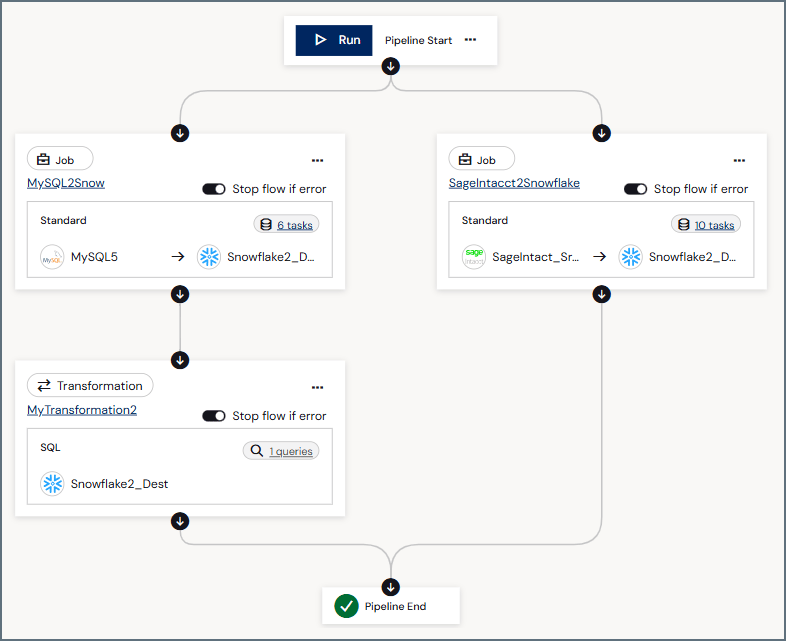Click Standard label in SageIntacct2Snowflake card
The height and width of the screenshot is (641, 786).
[x=485, y=221]
